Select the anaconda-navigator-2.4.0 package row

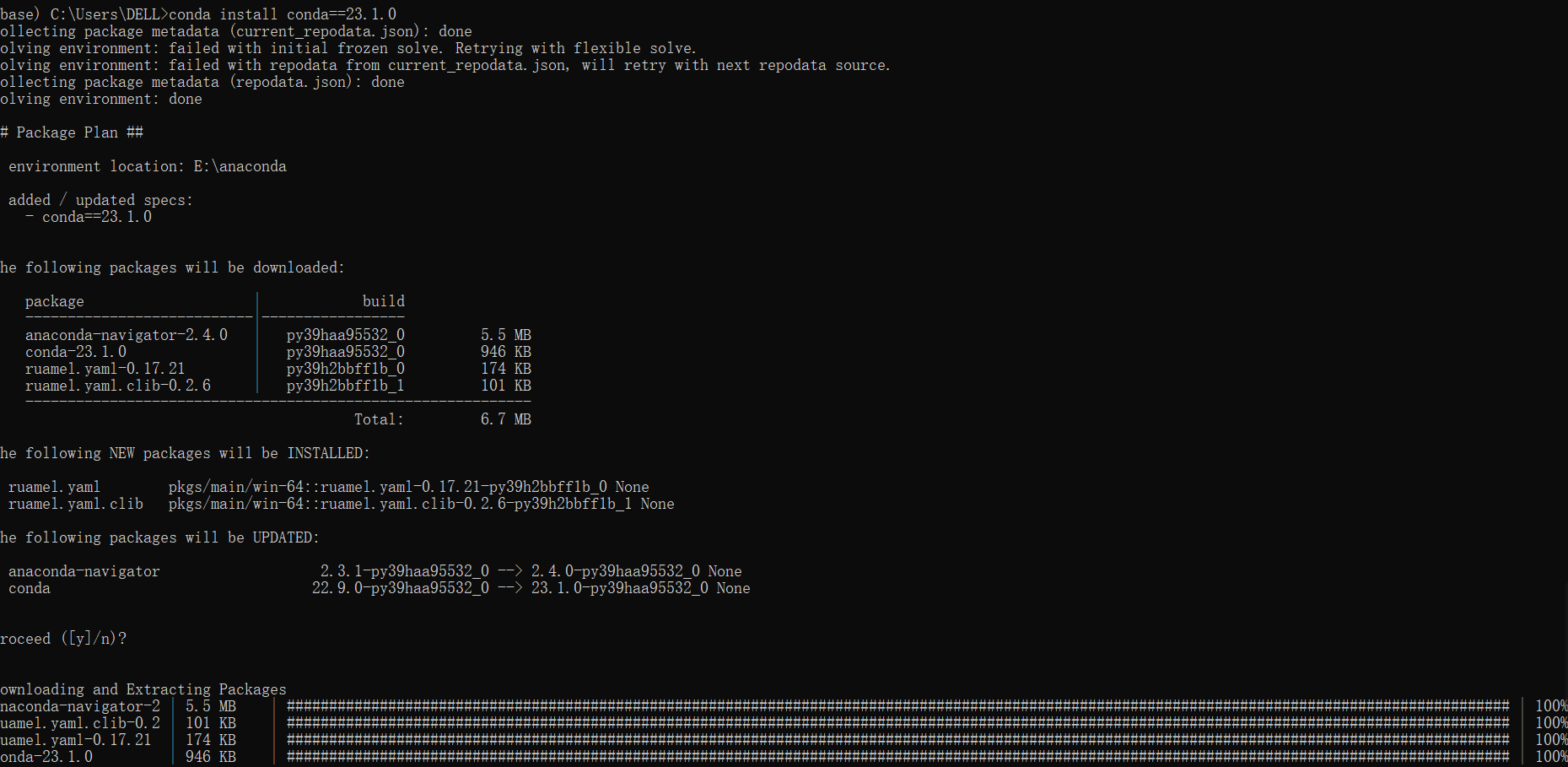pyautogui.click(x=127, y=334)
